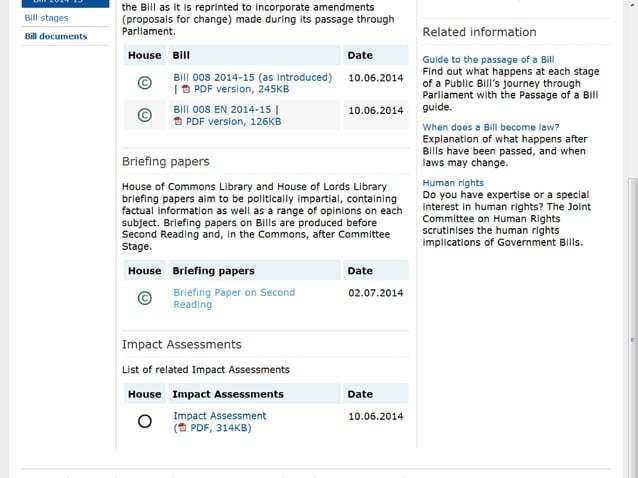Image resolution: width=638 pixels, height=478 pixels.
Task: Click Commons icon beside Bill 008 EN
Action: tap(144, 115)
